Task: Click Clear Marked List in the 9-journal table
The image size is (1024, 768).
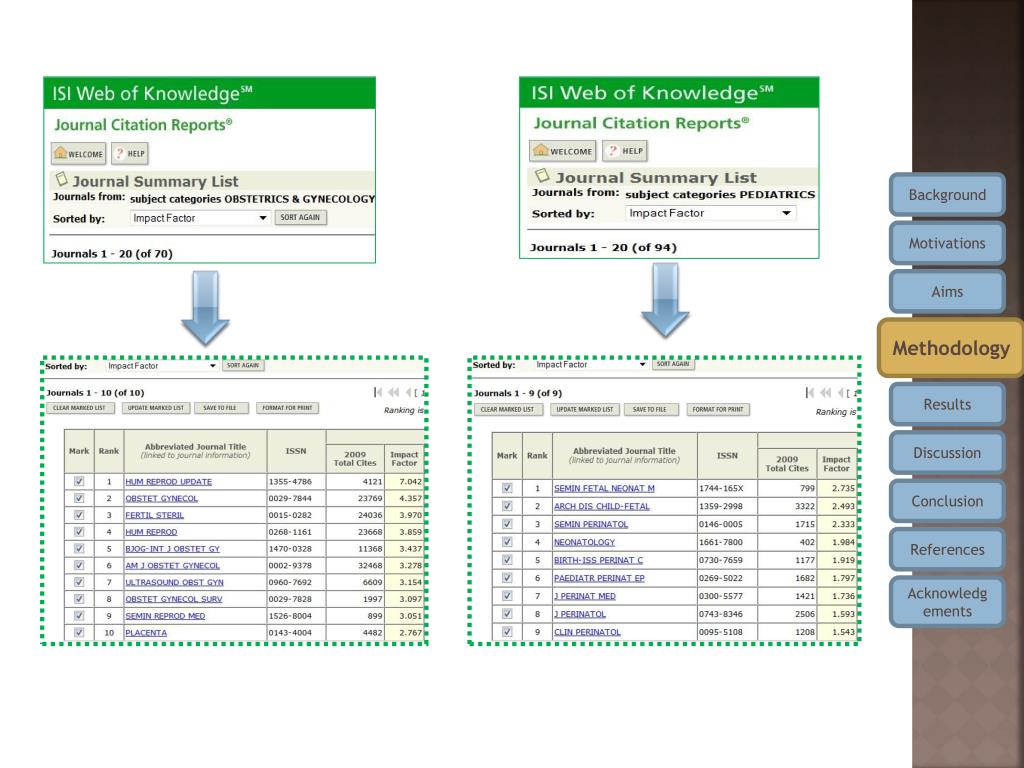Action: (x=507, y=409)
